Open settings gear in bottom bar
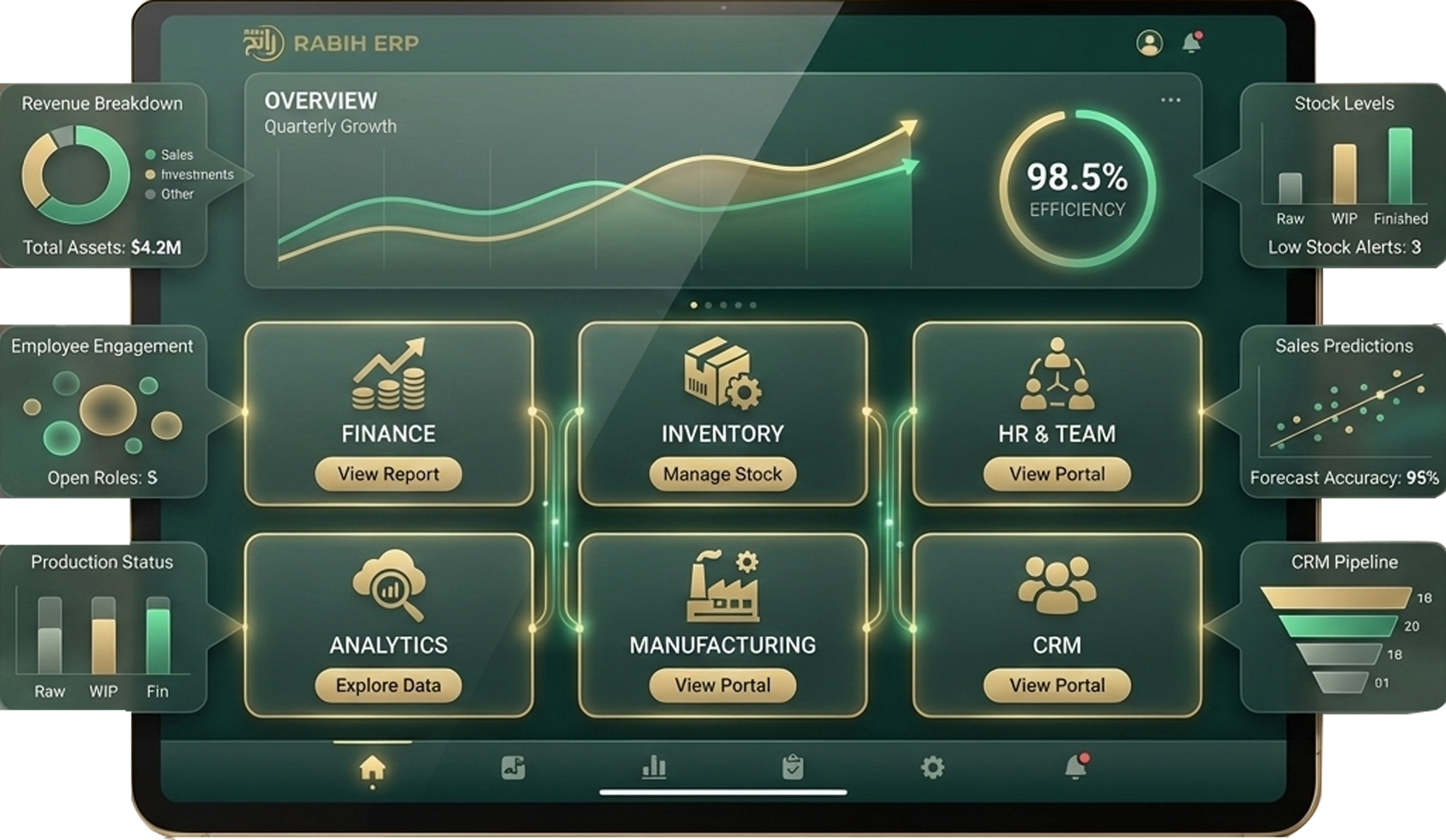Viewport: 1446px width, 840px height. (x=932, y=767)
